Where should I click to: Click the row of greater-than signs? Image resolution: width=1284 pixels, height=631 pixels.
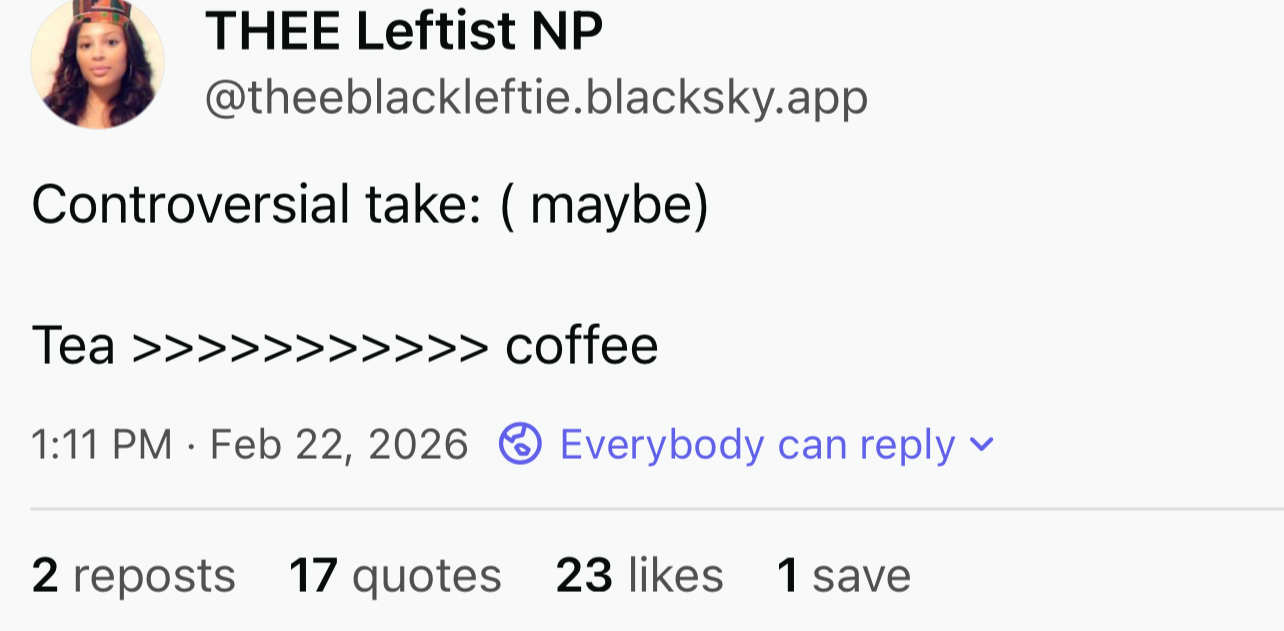(x=310, y=347)
